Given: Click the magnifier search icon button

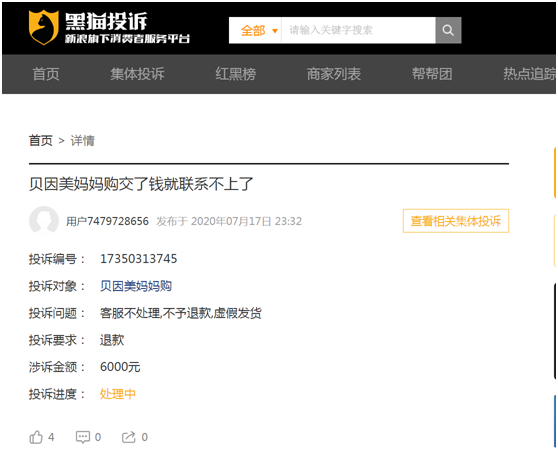Looking at the screenshot, I should click(448, 30).
